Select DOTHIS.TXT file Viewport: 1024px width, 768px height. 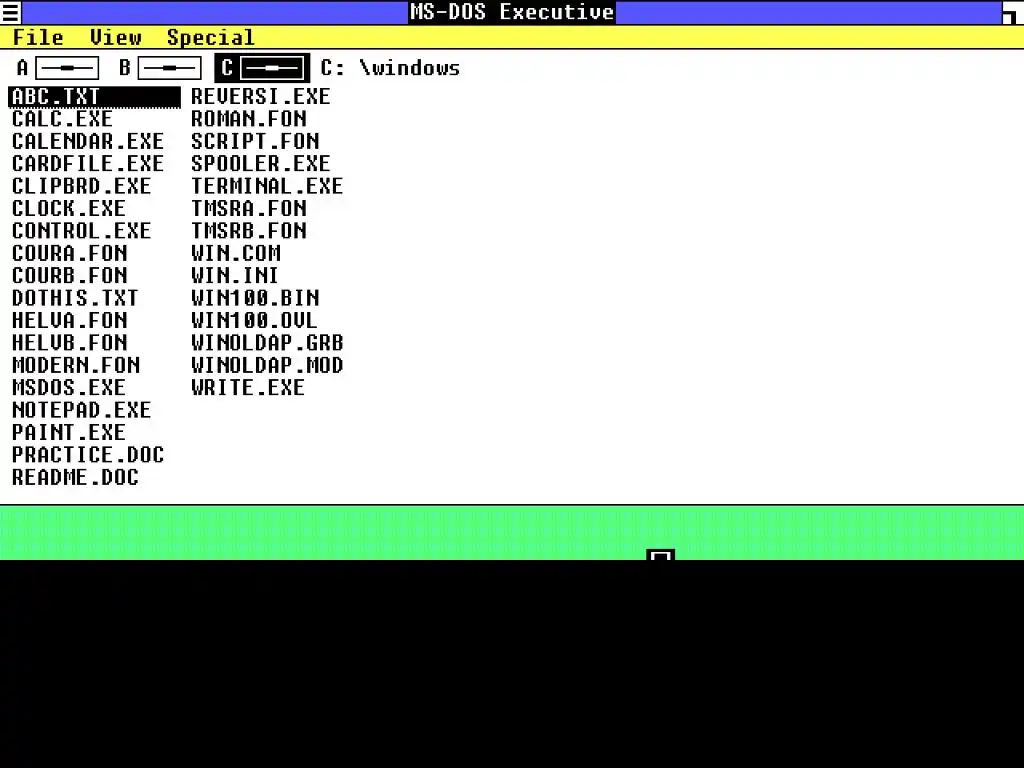tap(75, 298)
